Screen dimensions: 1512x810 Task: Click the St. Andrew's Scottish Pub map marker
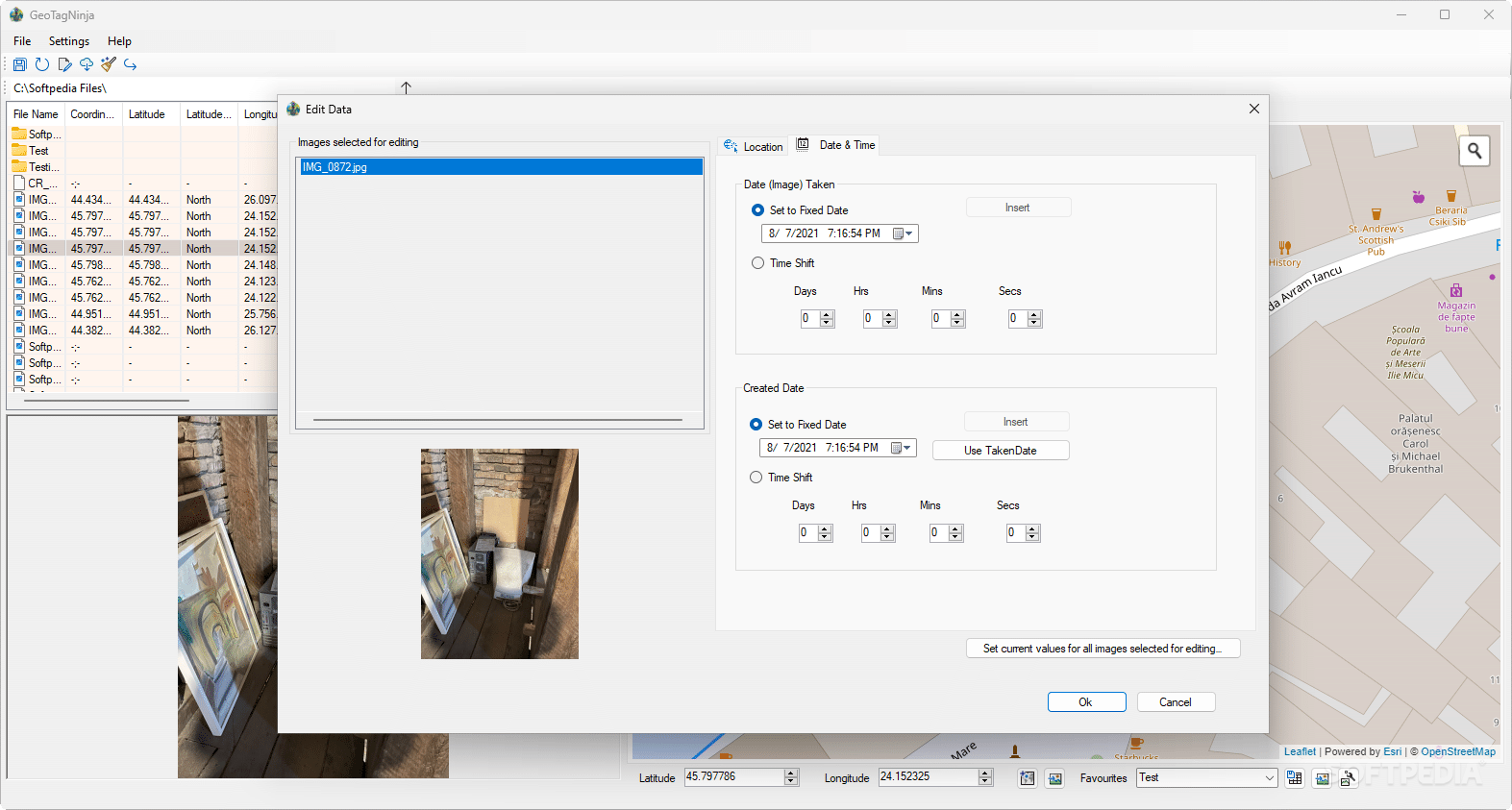pyautogui.click(x=1376, y=215)
